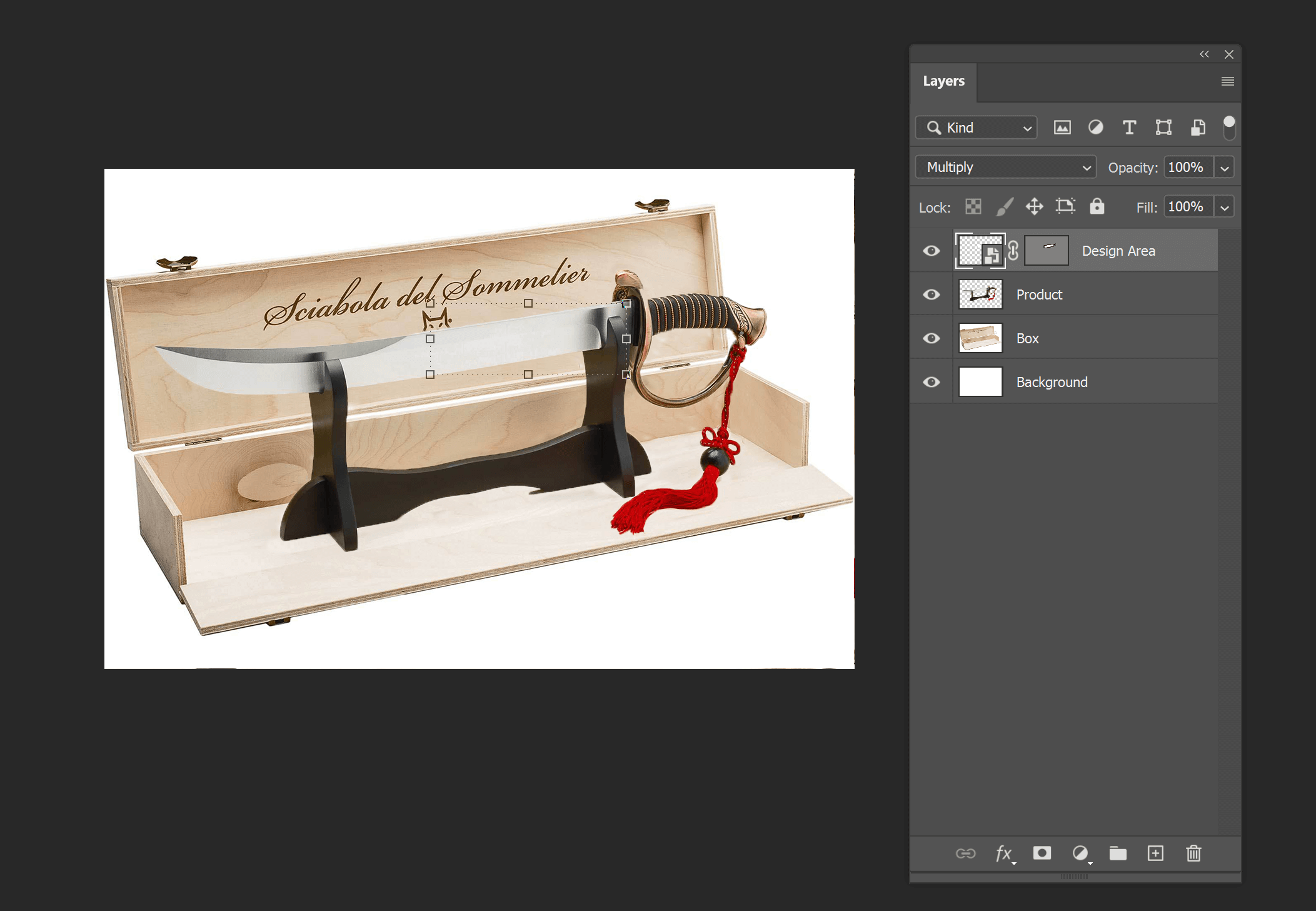Collapse panel with double chevron icon
The image size is (1316, 911).
point(1204,54)
